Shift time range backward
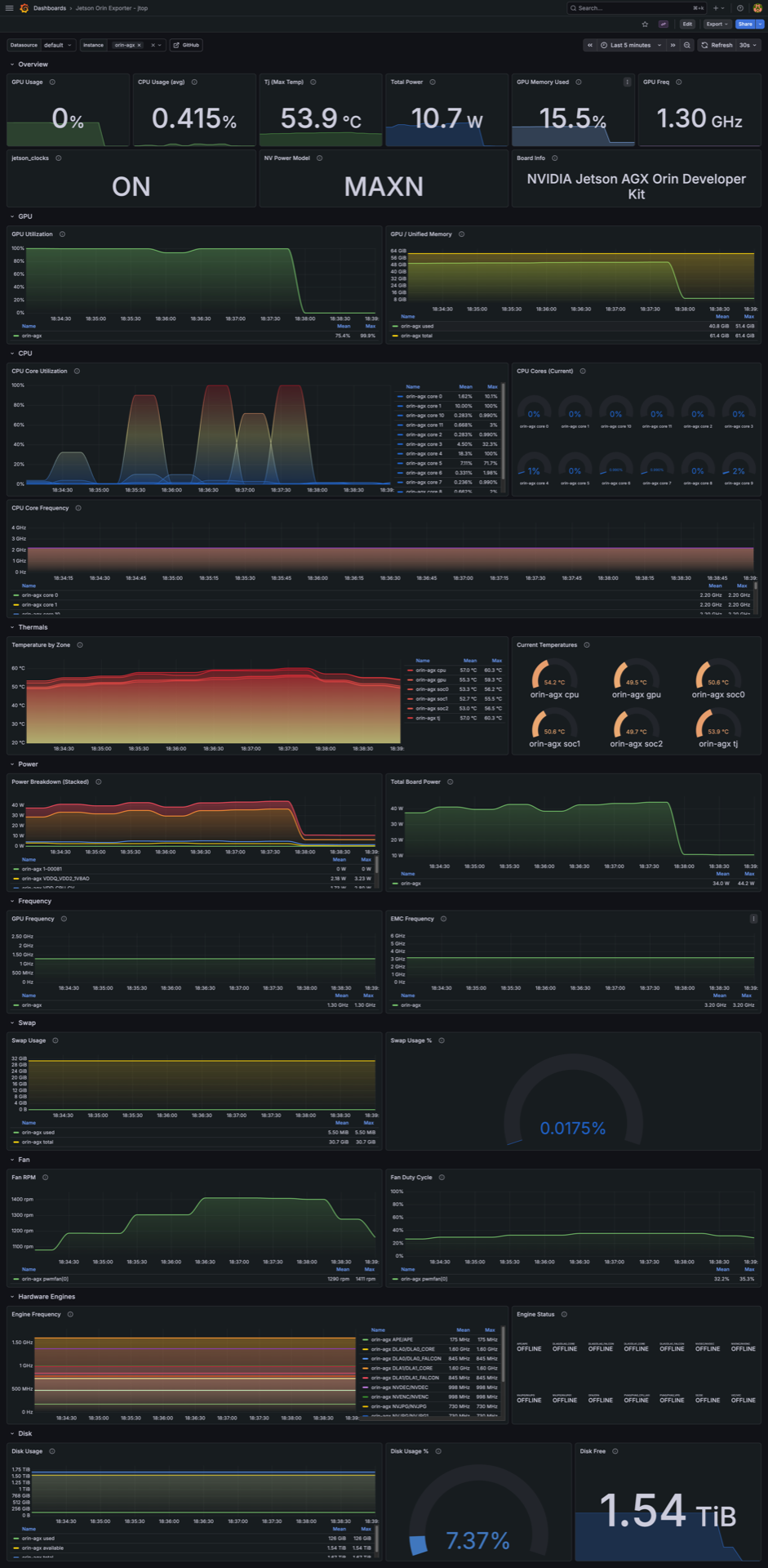 click(x=590, y=45)
